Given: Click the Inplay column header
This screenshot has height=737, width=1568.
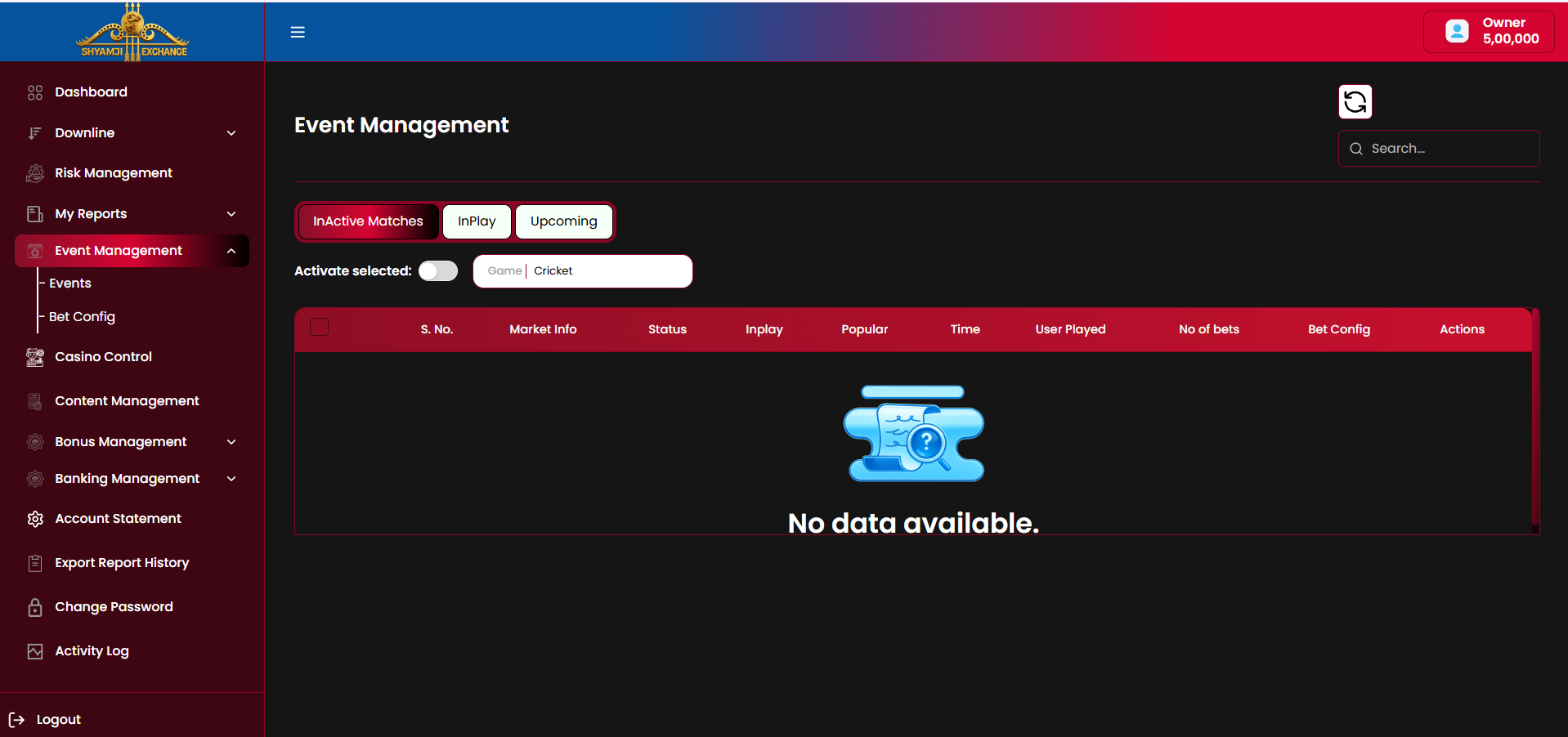Looking at the screenshot, I should click(764, 329).
